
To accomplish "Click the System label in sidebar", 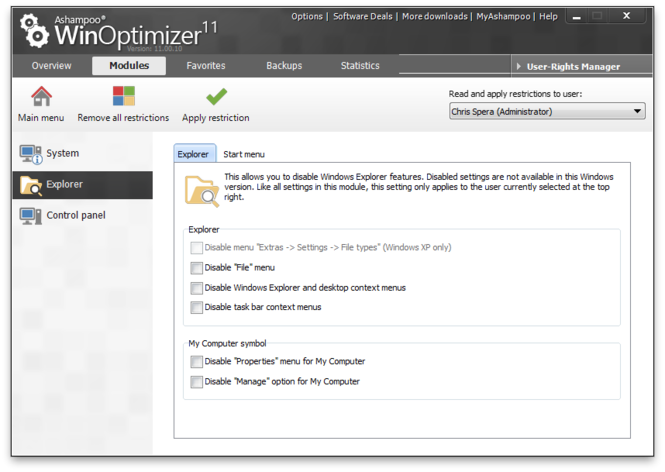I will pos(63,154).
